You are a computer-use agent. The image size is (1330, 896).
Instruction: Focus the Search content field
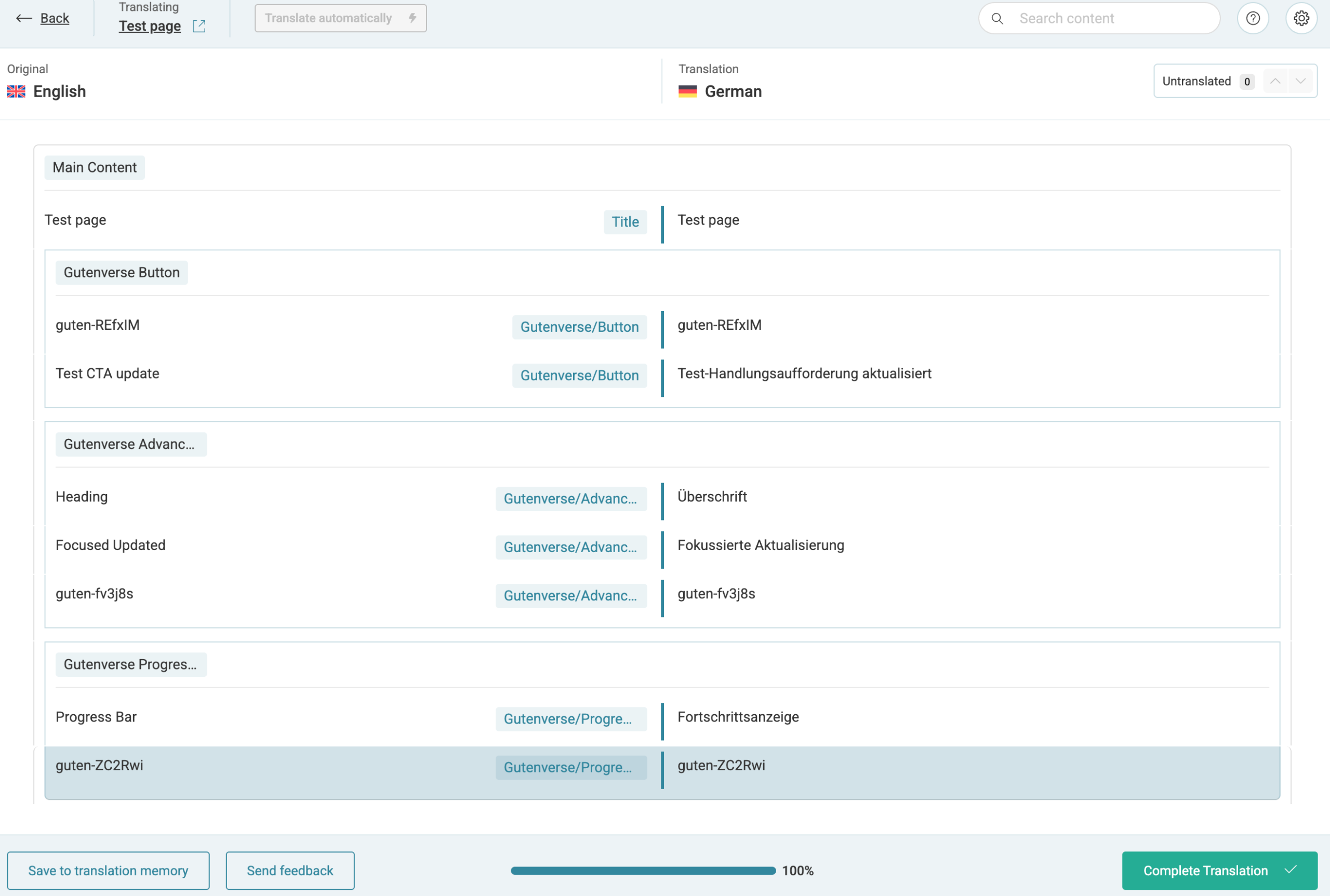(1099, 18)
